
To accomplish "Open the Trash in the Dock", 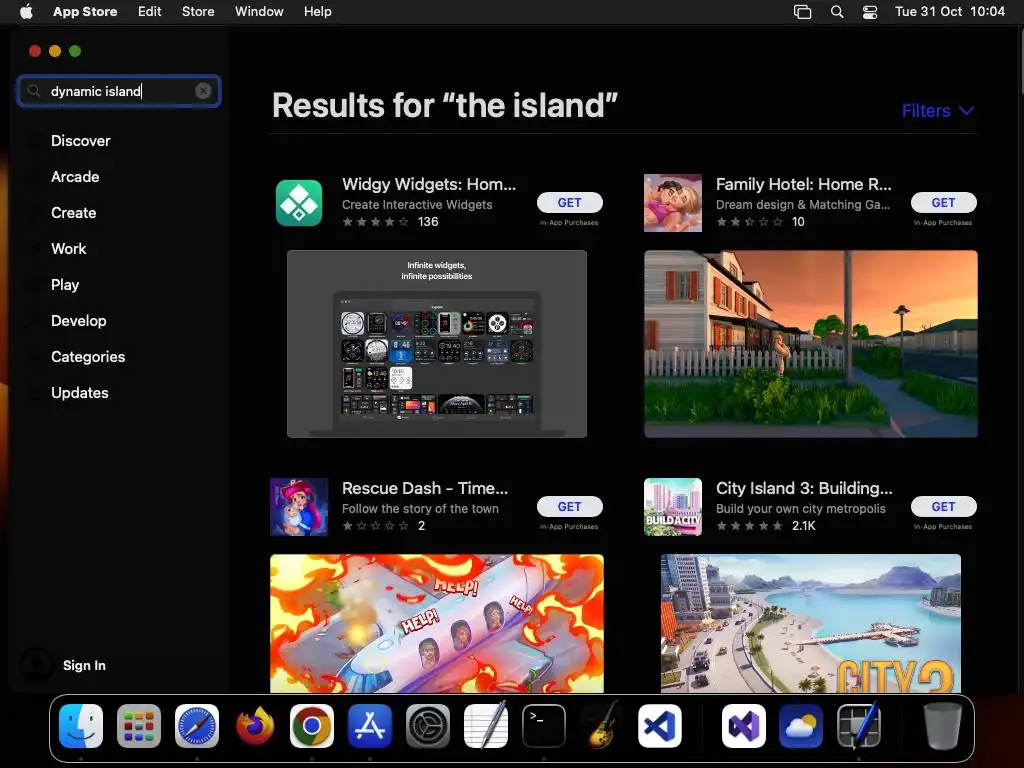I will pos(942,726).
